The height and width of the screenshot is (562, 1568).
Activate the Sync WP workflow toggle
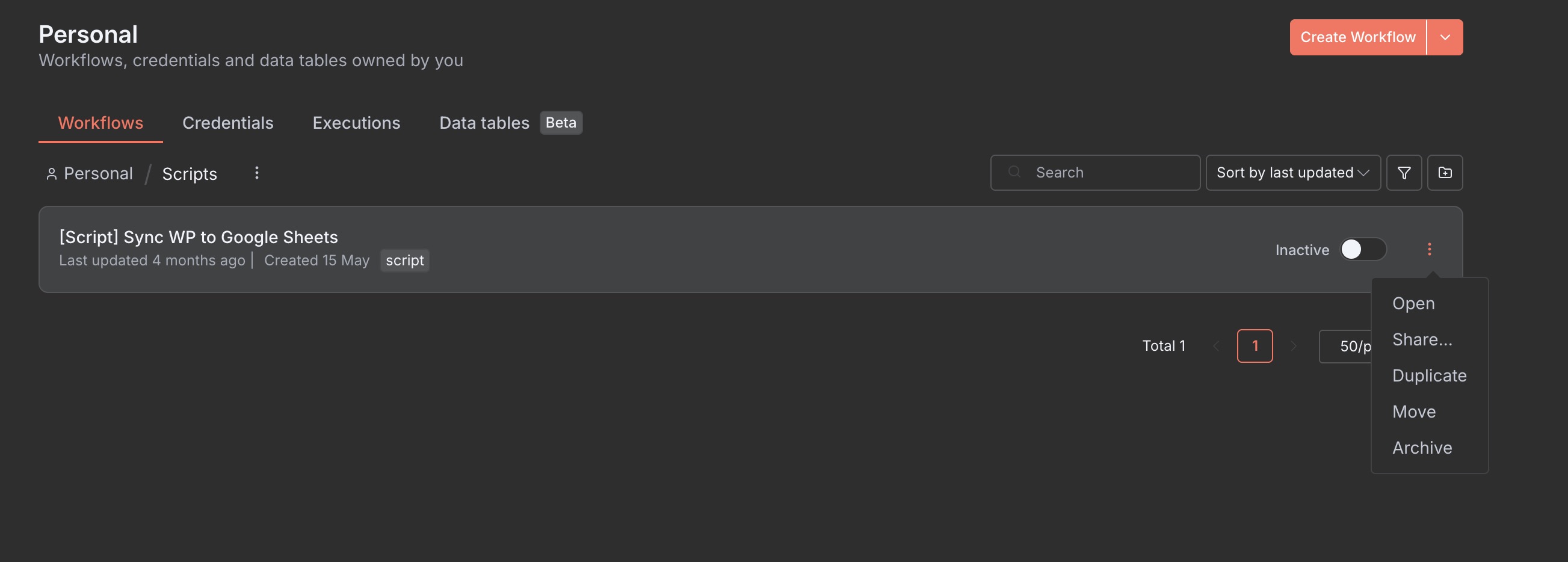(1363, 249)
